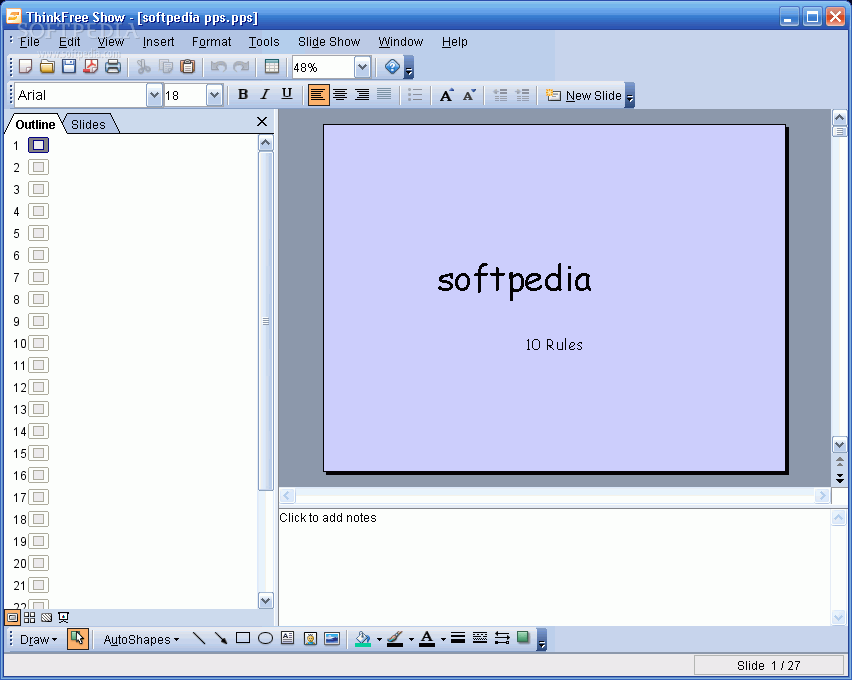Switch to normal view at panel bottom

(x=12, y=617)
